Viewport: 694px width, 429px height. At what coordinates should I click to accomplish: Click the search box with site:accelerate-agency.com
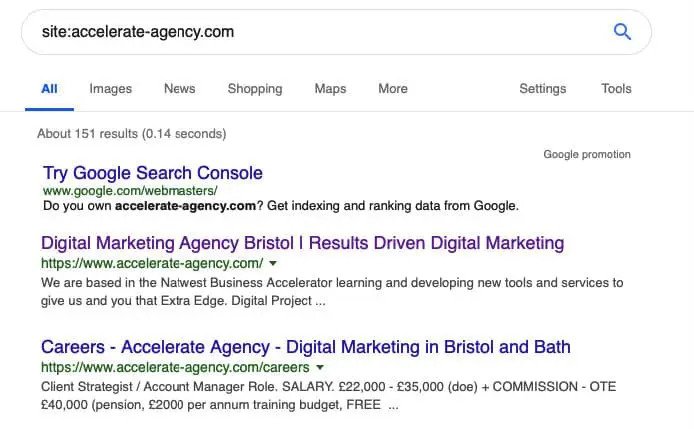tap(300, 32)
